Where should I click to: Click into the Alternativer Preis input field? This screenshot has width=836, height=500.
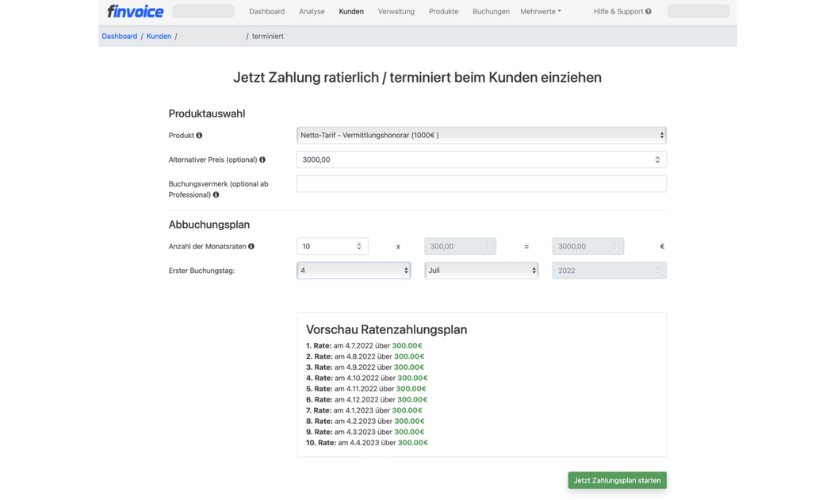tap(481, 159)
